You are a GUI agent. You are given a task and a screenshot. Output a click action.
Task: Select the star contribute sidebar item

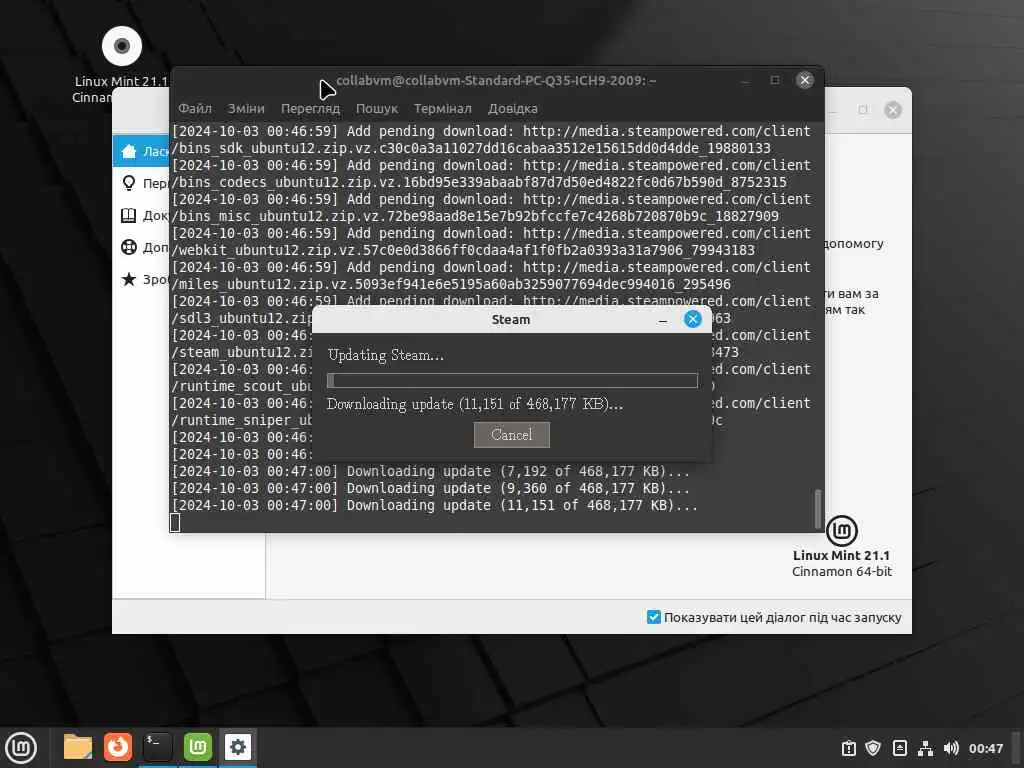pos(142,280)
